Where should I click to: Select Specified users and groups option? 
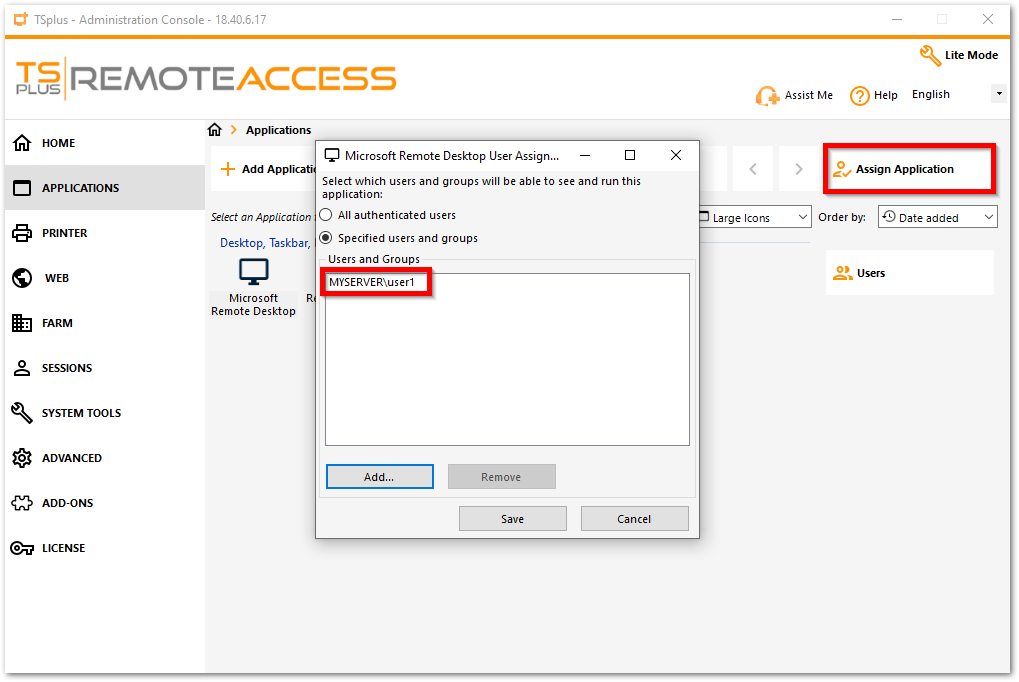[326, 238]
